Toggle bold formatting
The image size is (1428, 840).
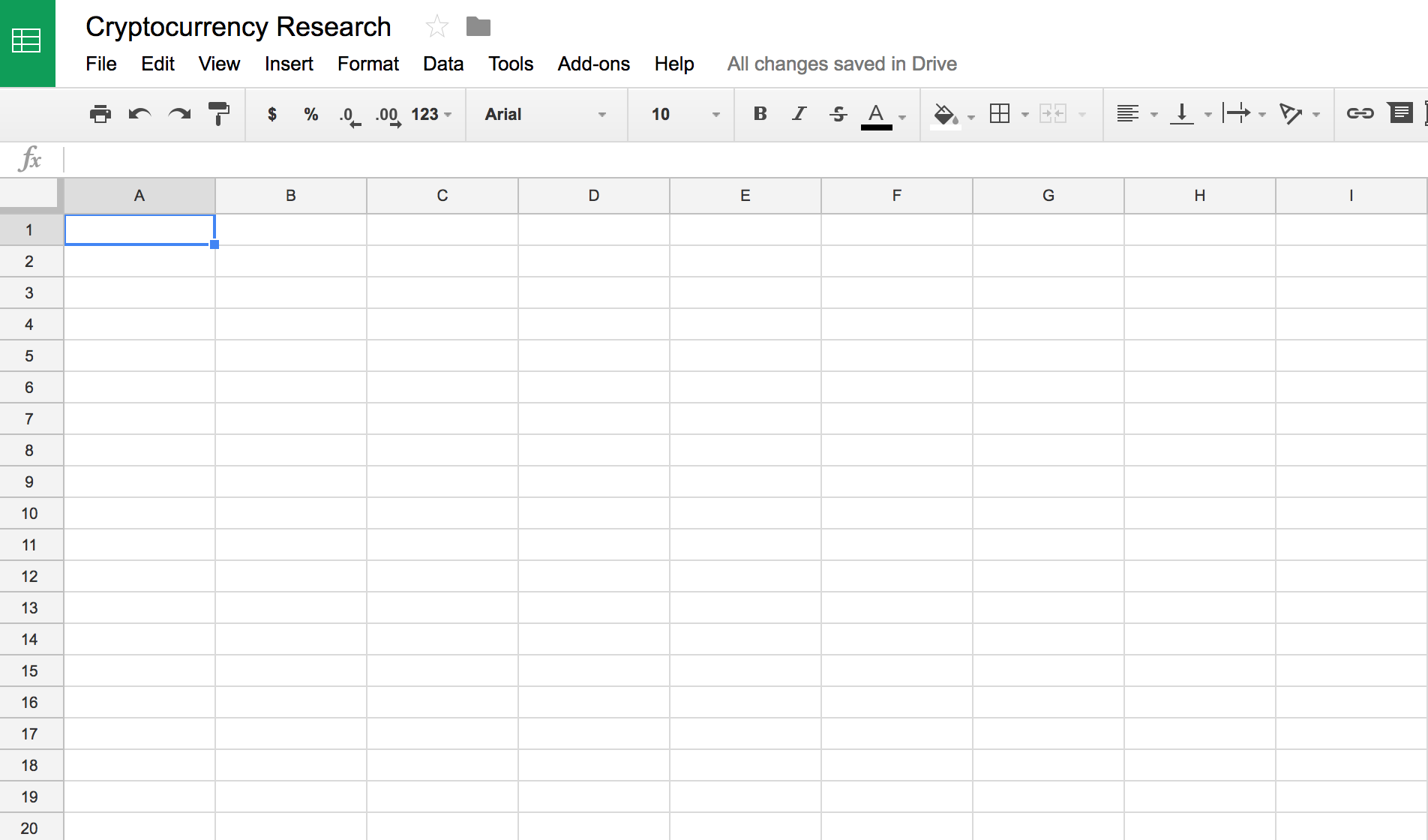coord(760,114)
